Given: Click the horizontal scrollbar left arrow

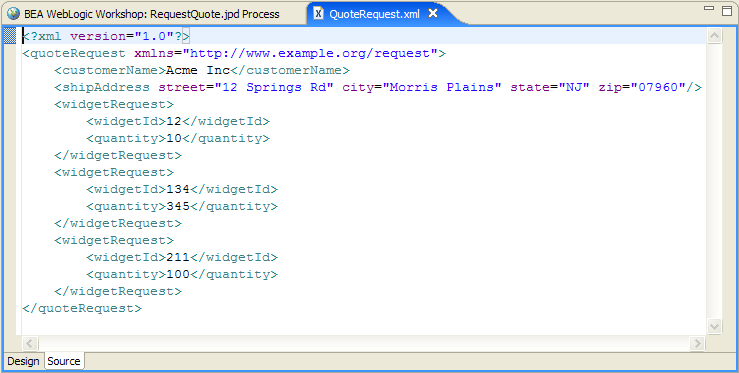Looking at the screenshot, I should tap(30, 343).
